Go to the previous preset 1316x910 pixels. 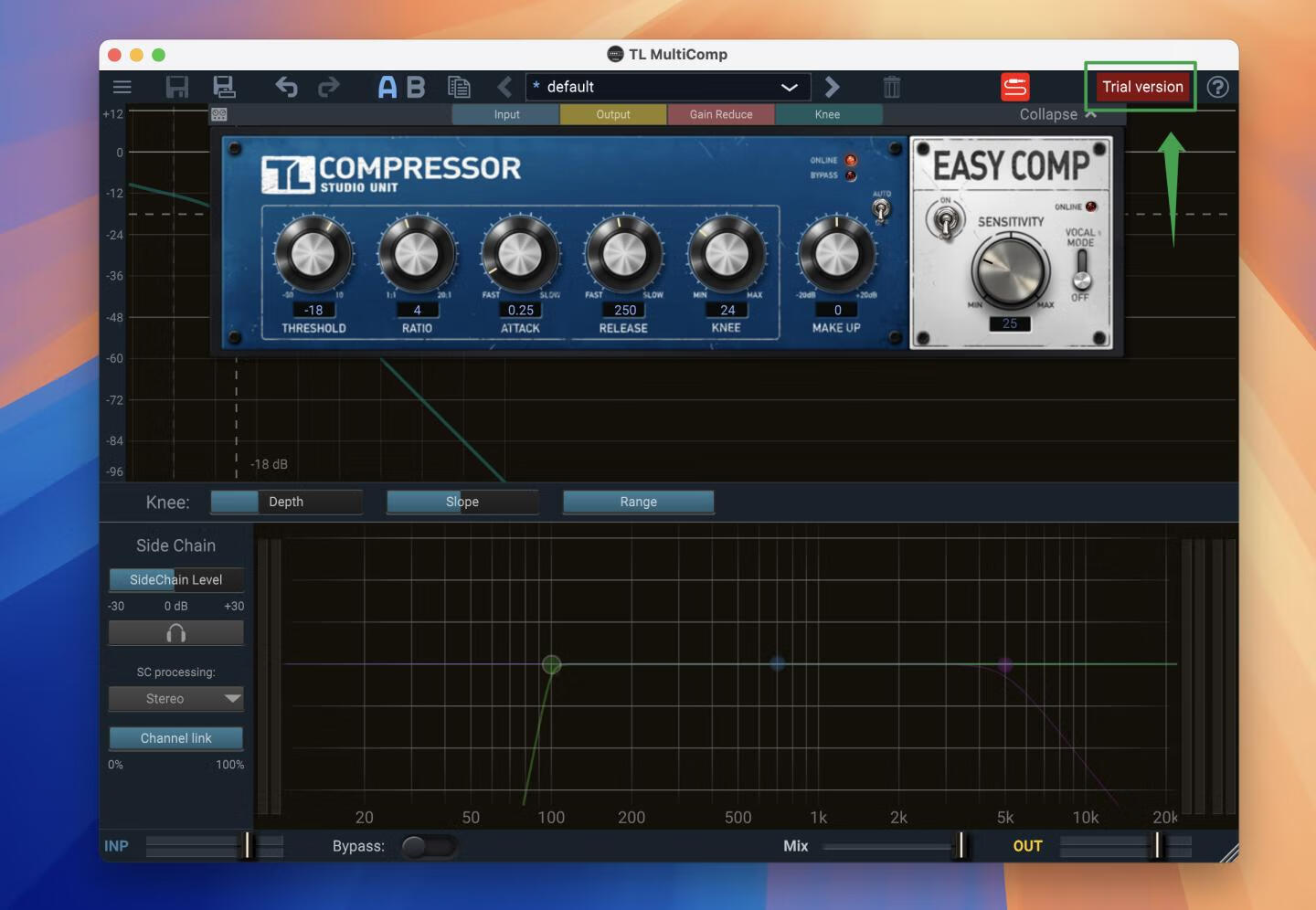click(x=504, y=87)
